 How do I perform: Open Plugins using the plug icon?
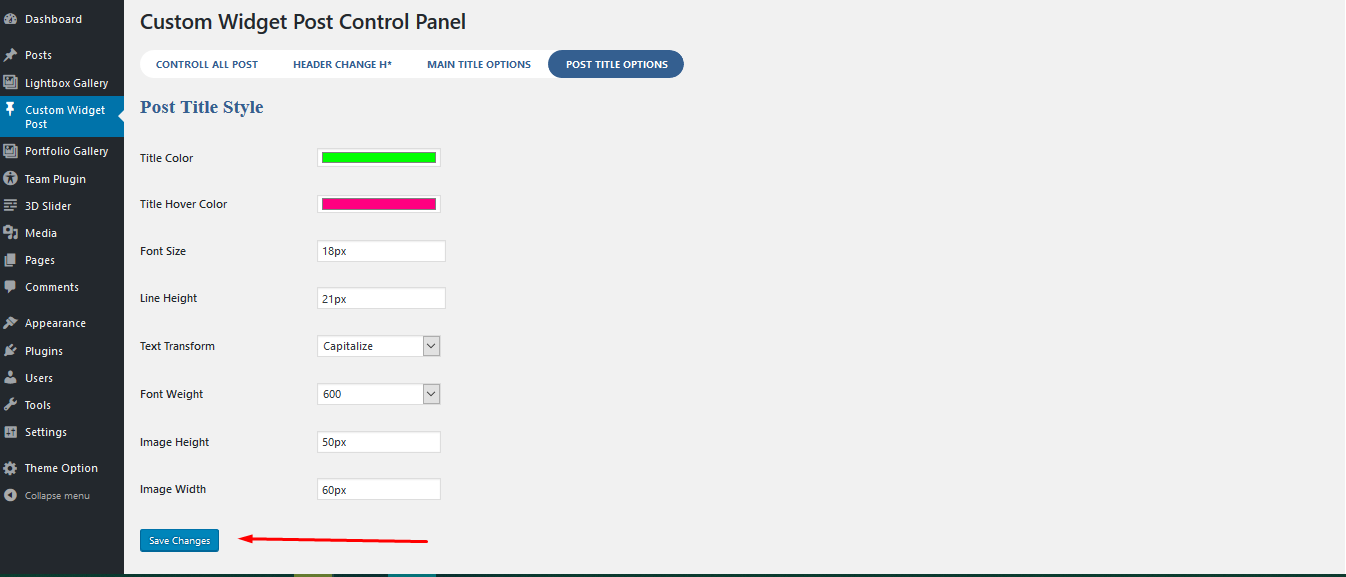pos(10,351)
